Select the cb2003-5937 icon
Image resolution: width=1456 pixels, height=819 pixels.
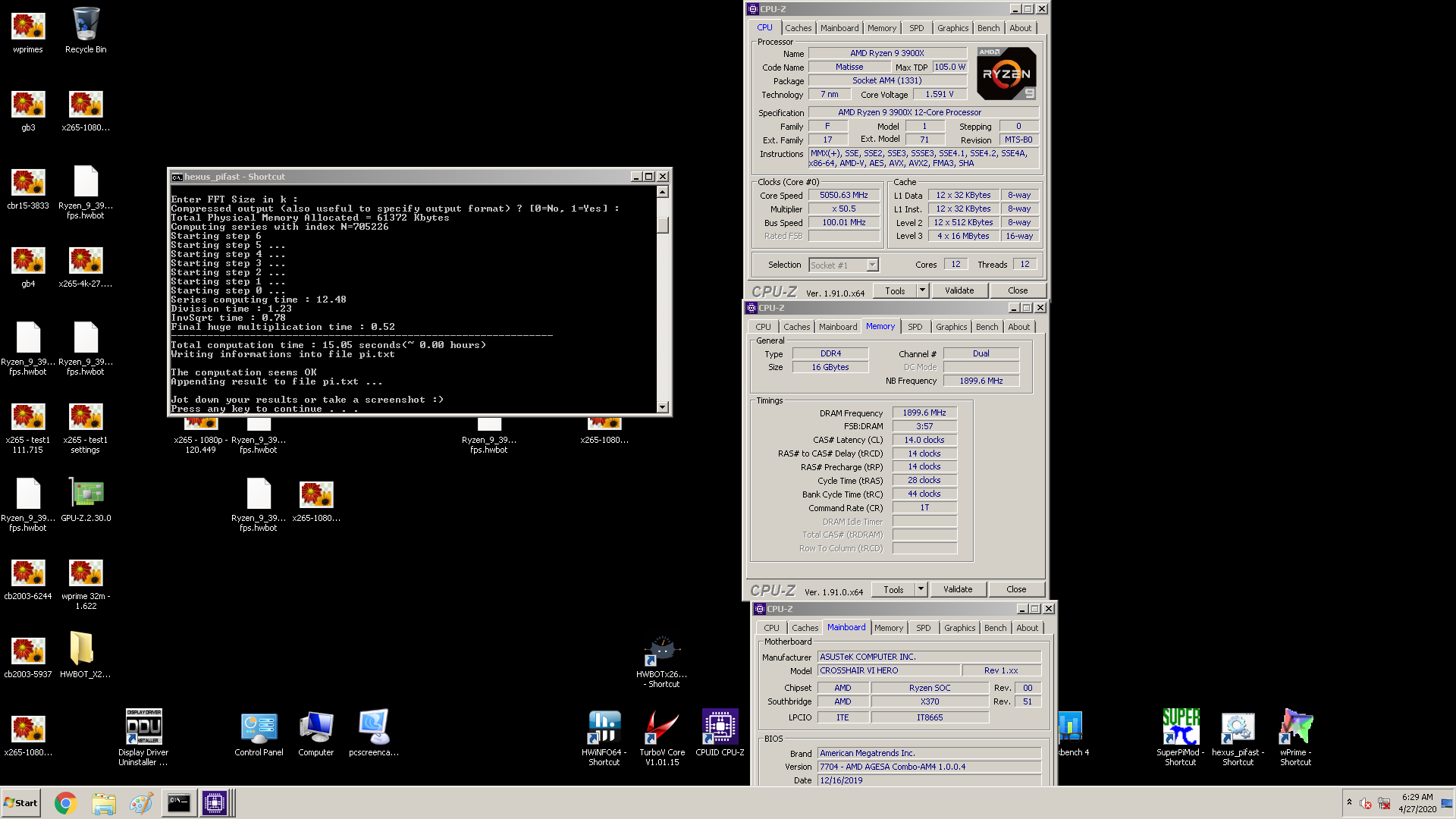click(x=28, y=657)
